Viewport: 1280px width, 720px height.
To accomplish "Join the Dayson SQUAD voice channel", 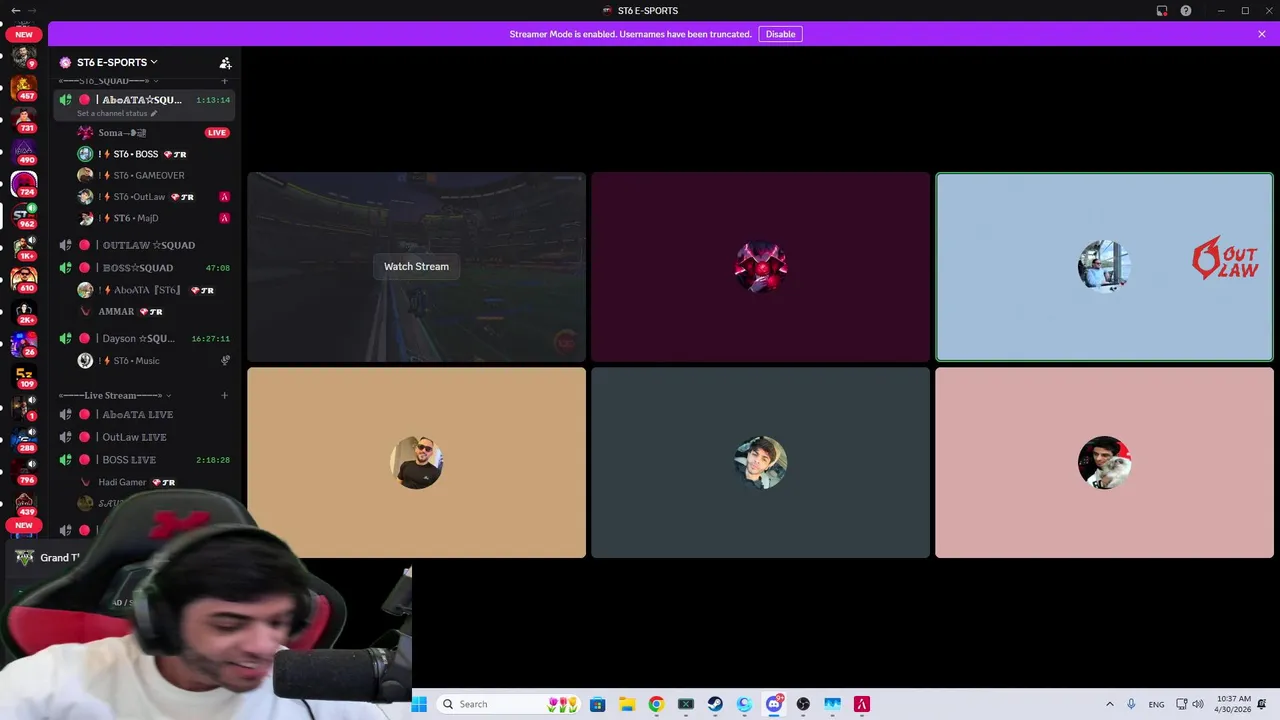I will (x=146, y=338).
